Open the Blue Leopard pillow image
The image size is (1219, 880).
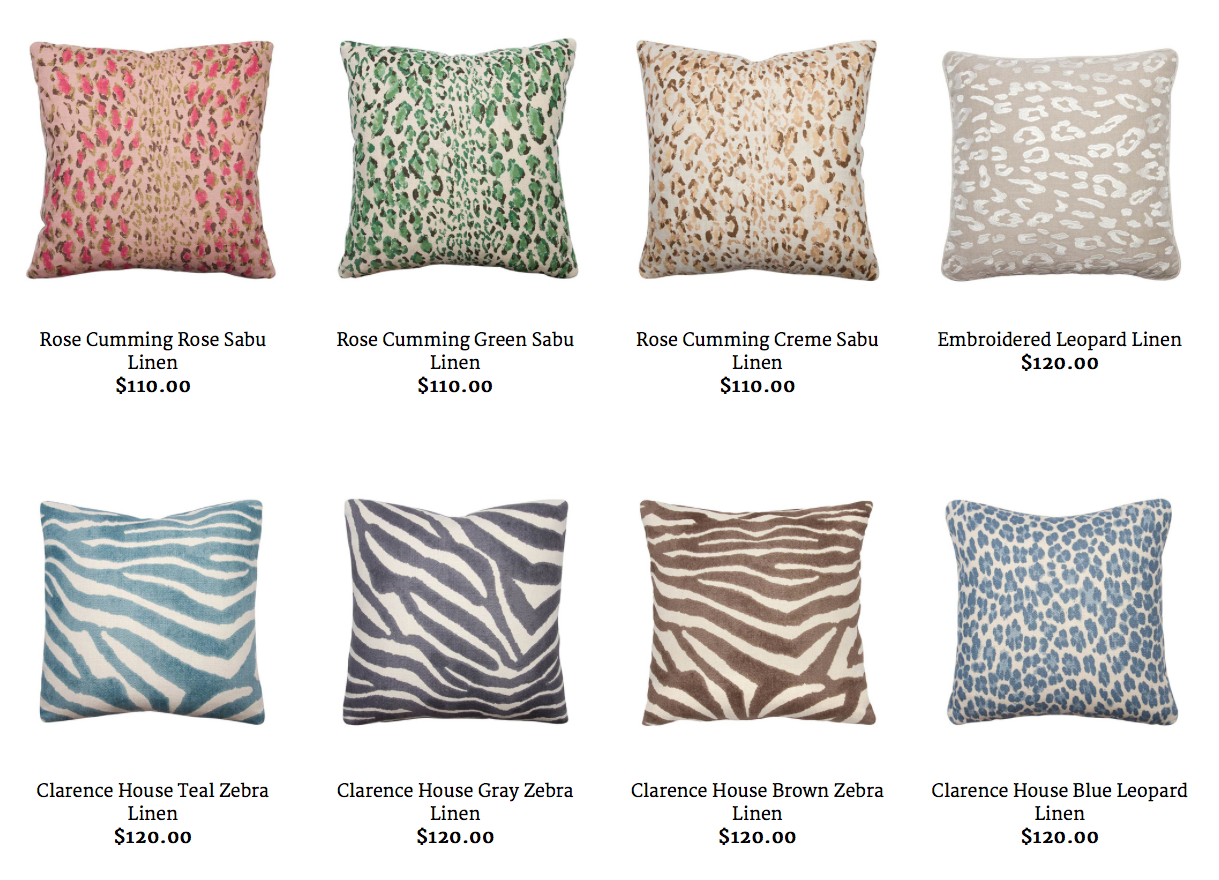[x=1060, y=612]
